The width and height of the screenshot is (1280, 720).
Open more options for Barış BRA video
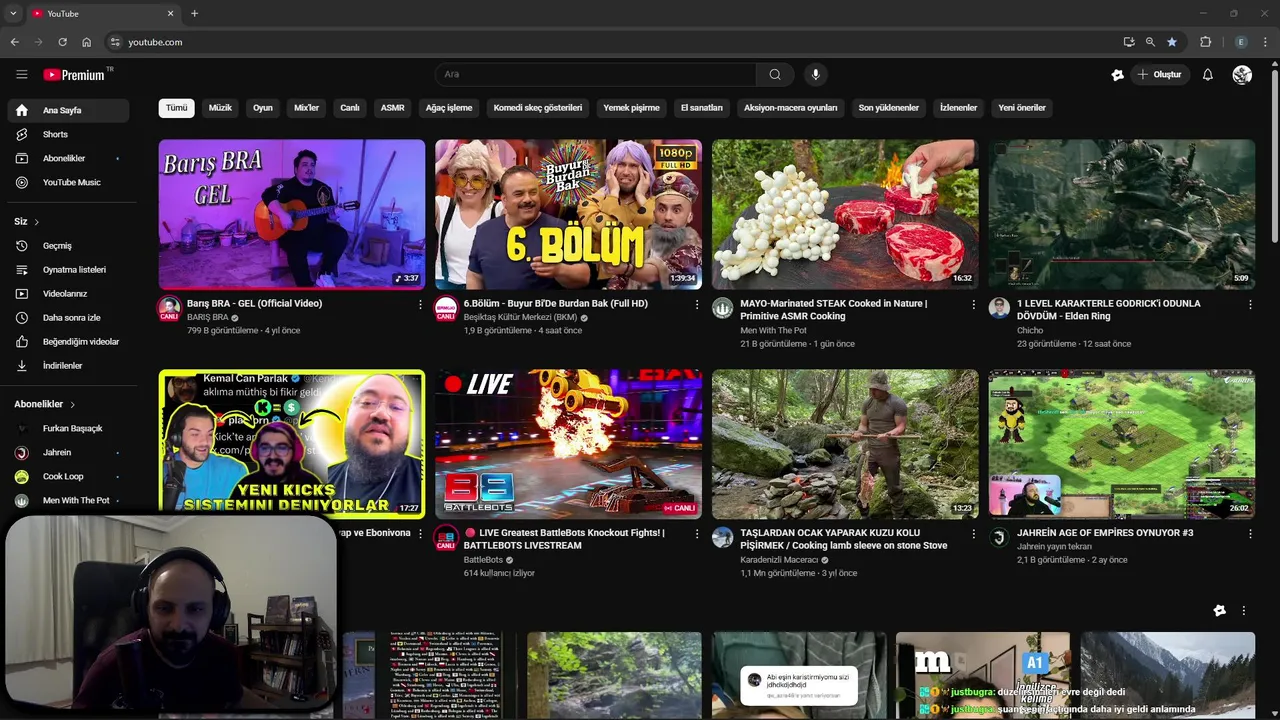tap(420, 304)
